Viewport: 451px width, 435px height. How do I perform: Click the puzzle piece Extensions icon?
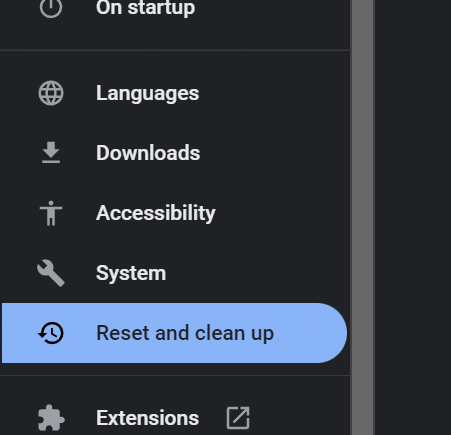coord(51,418)
